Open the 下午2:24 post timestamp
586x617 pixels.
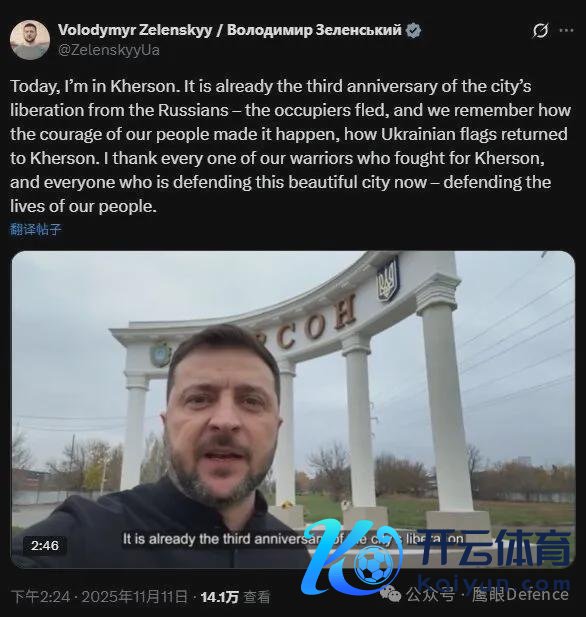point(41,597)
